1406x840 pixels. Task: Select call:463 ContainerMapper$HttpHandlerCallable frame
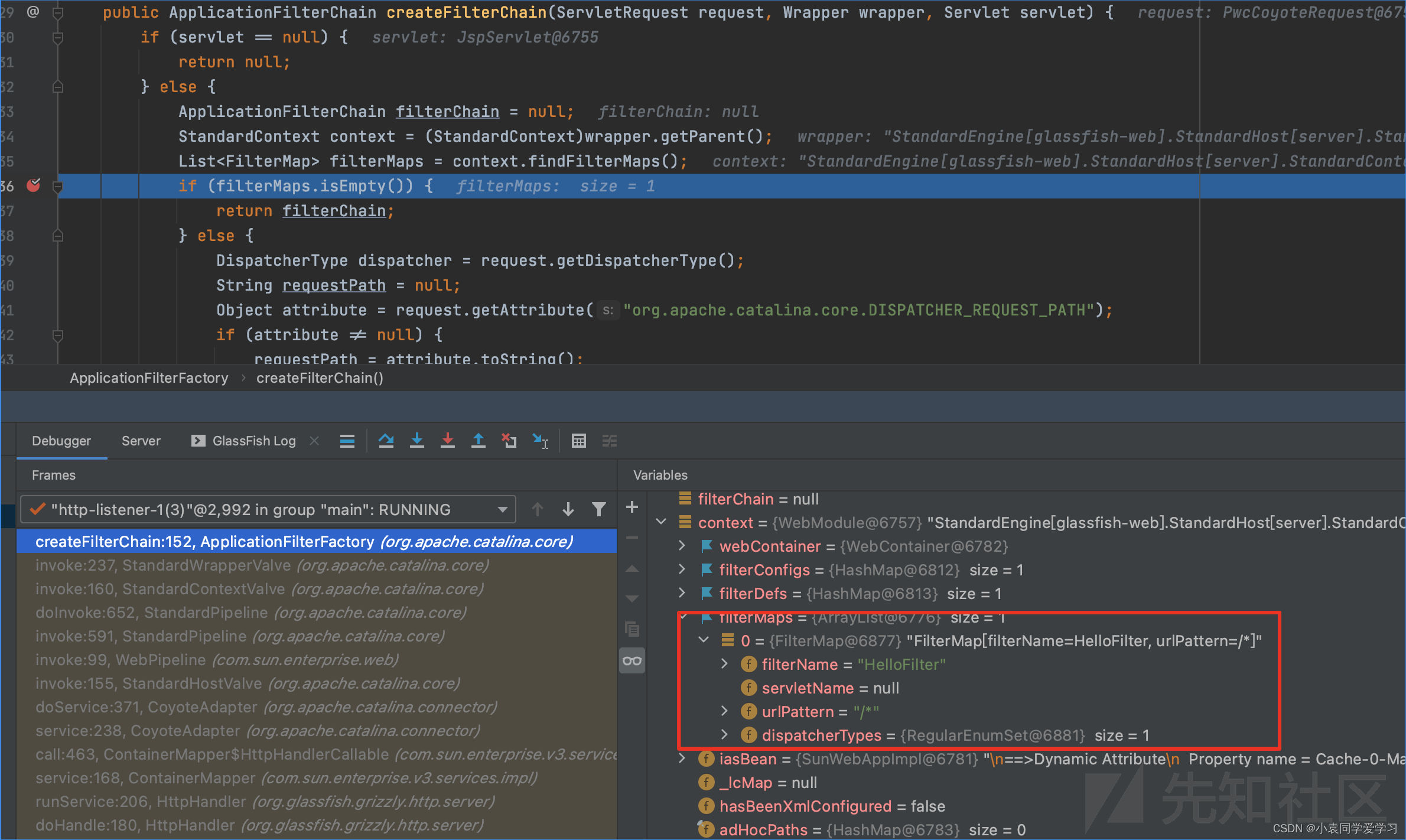point(317,754)
